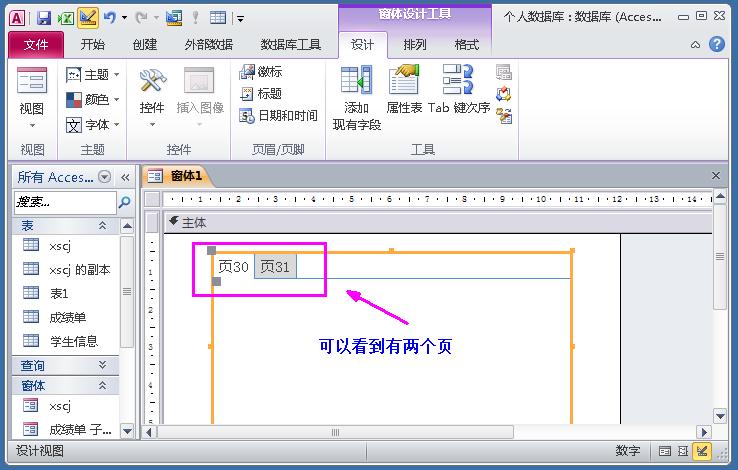
Task: Switch to the 排列 ribbon tab
Action: click(x=415, y=45)
